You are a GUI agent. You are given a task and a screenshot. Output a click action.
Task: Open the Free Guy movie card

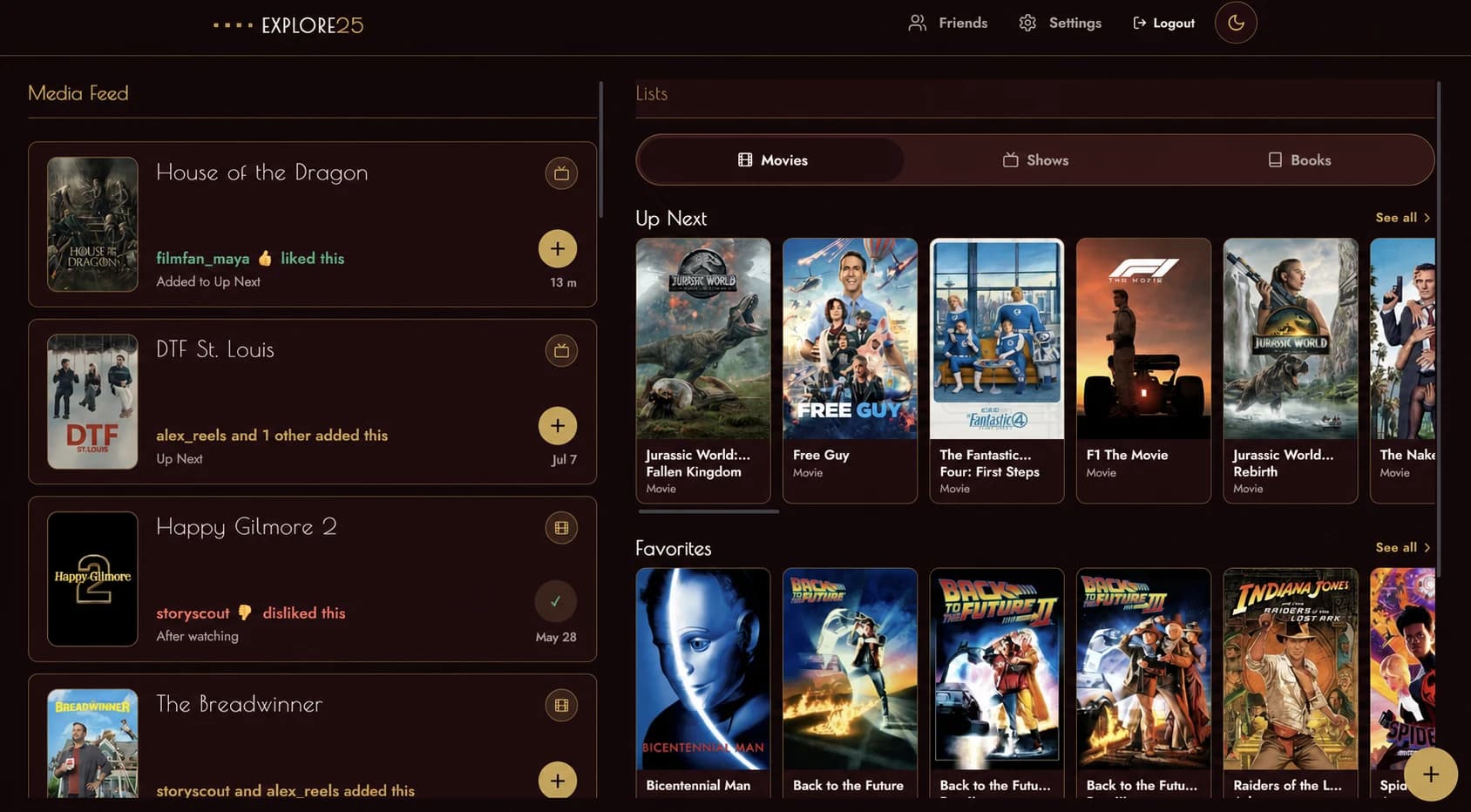(x=850, y=370)
